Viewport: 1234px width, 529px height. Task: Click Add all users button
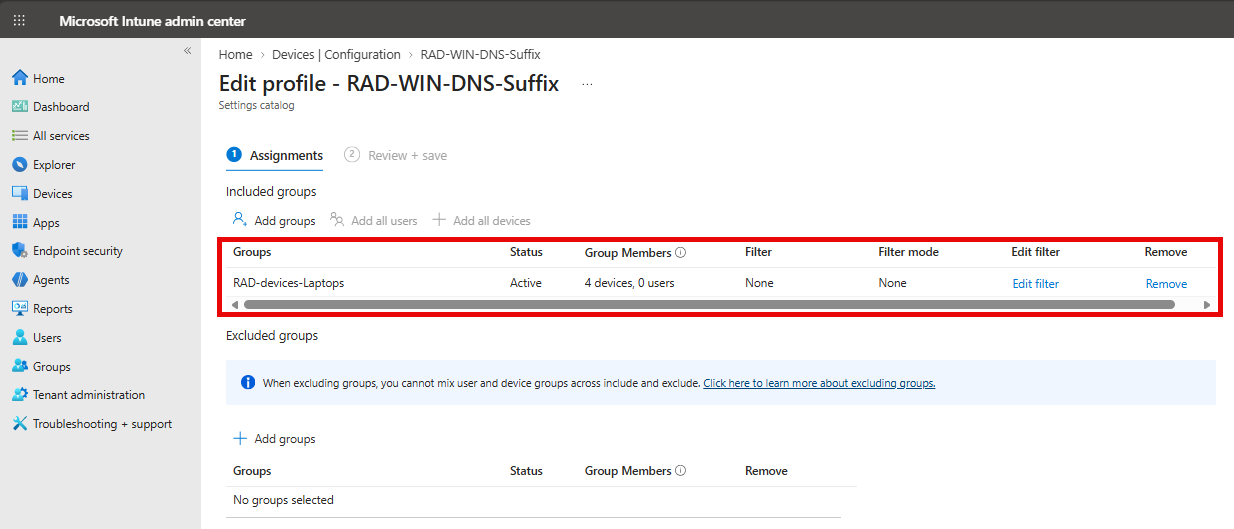point(374,220)
